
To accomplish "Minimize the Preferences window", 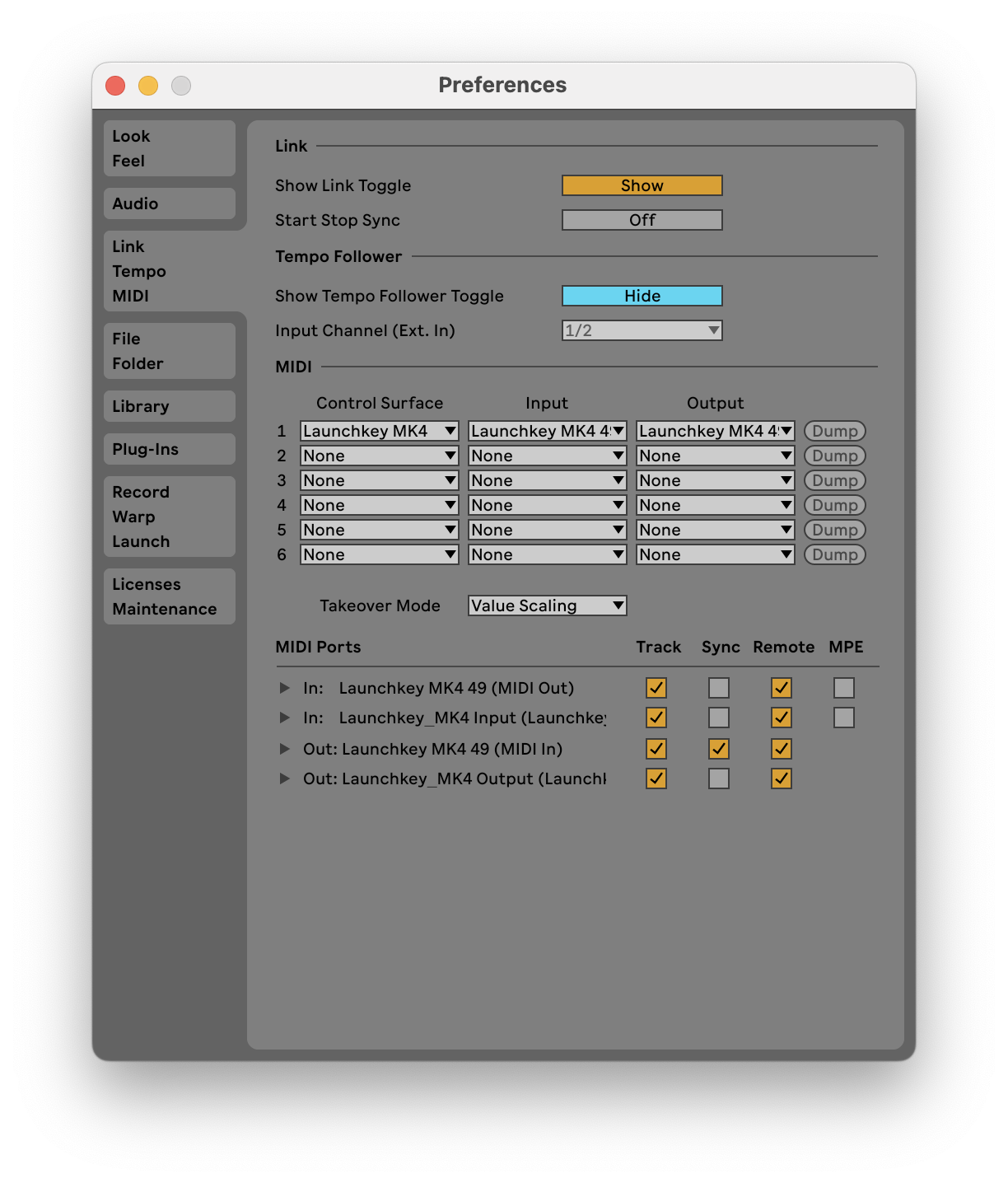I will tap(148, 86).
